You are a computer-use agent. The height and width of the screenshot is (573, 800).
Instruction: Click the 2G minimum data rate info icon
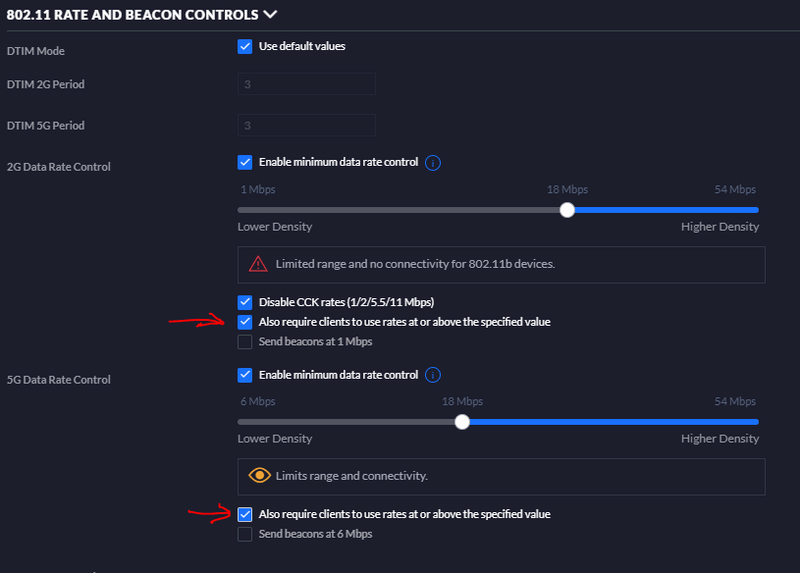coord(433,163)
